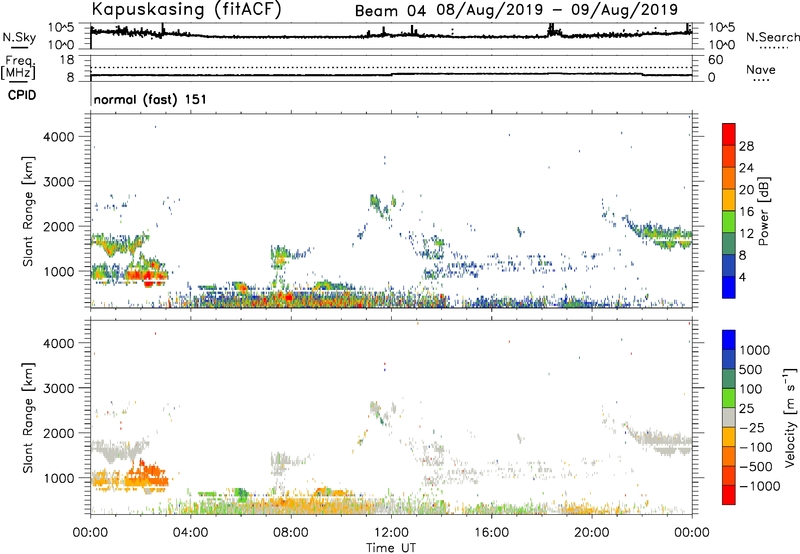
Task: Pick the orange 20–24 dB Power bar segment
Action: pos(729,178)
